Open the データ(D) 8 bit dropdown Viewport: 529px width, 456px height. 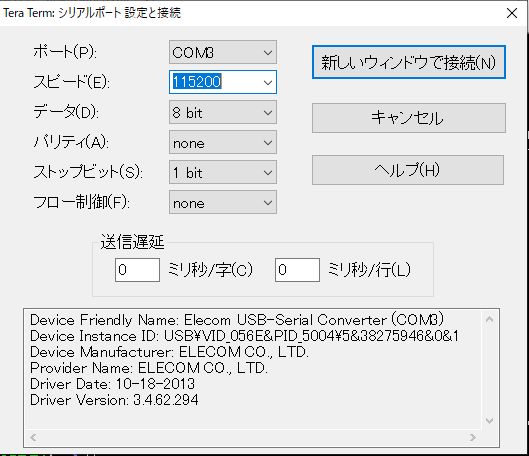pos(223,112)
